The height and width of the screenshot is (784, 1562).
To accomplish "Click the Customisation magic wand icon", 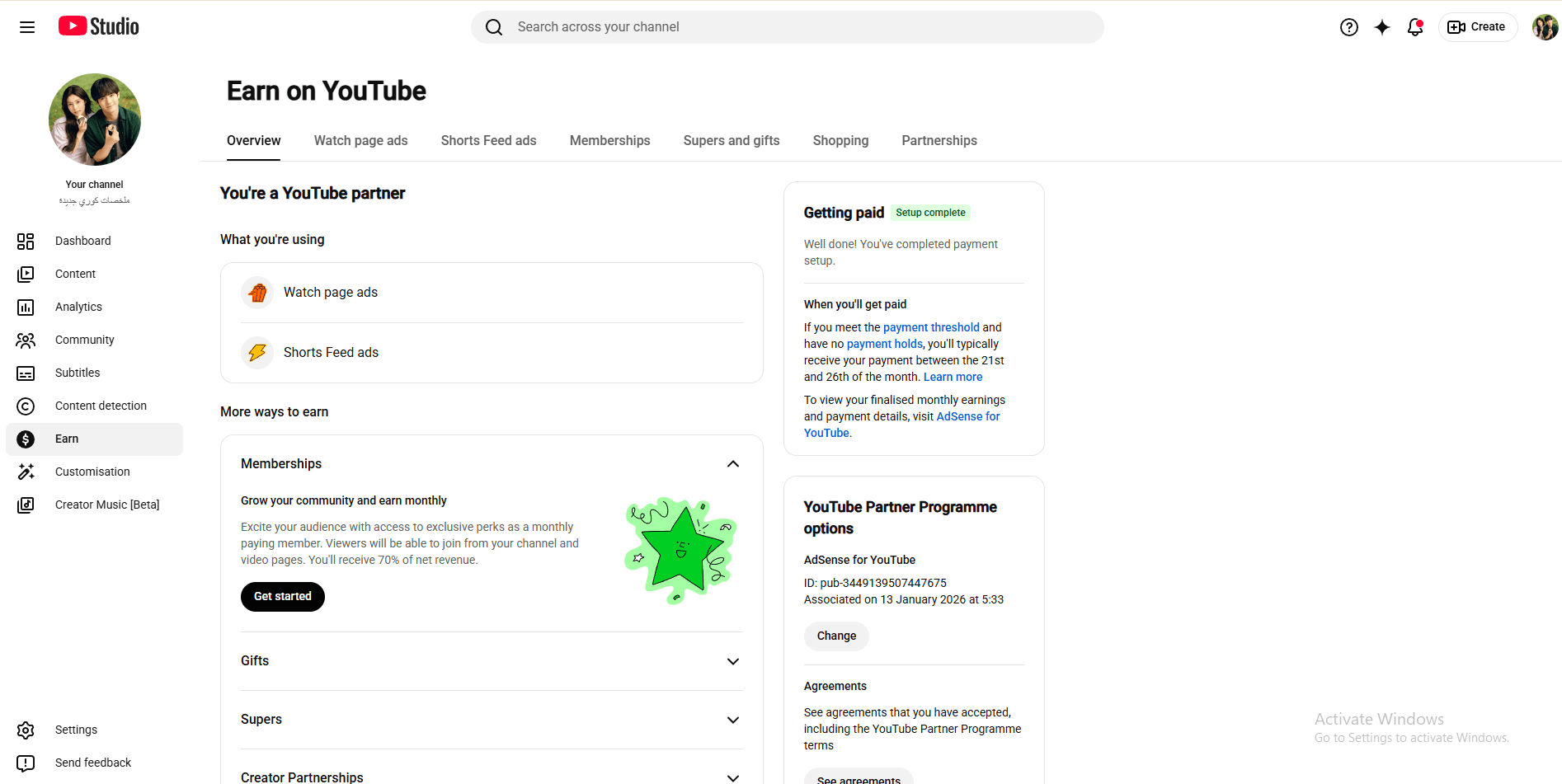I will 26,472.
